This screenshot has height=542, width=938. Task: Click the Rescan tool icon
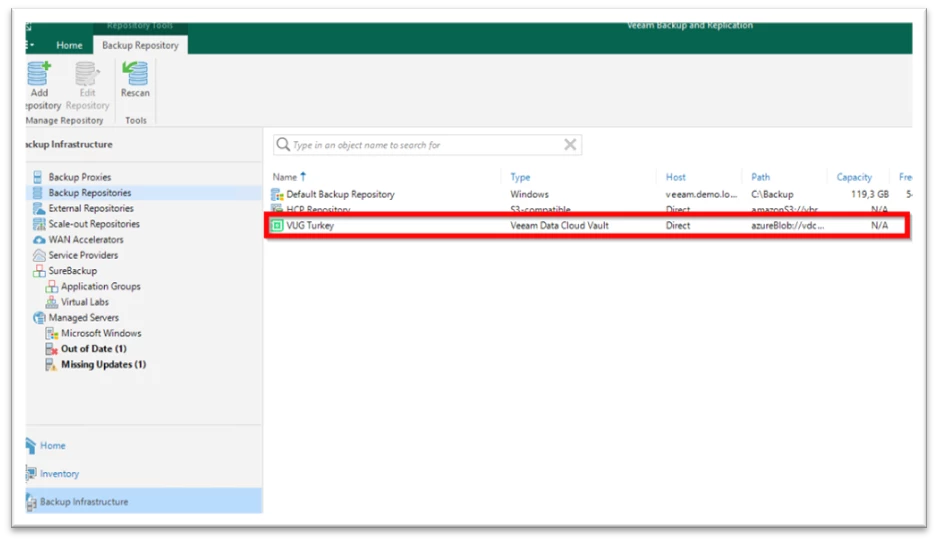point(135,74)
